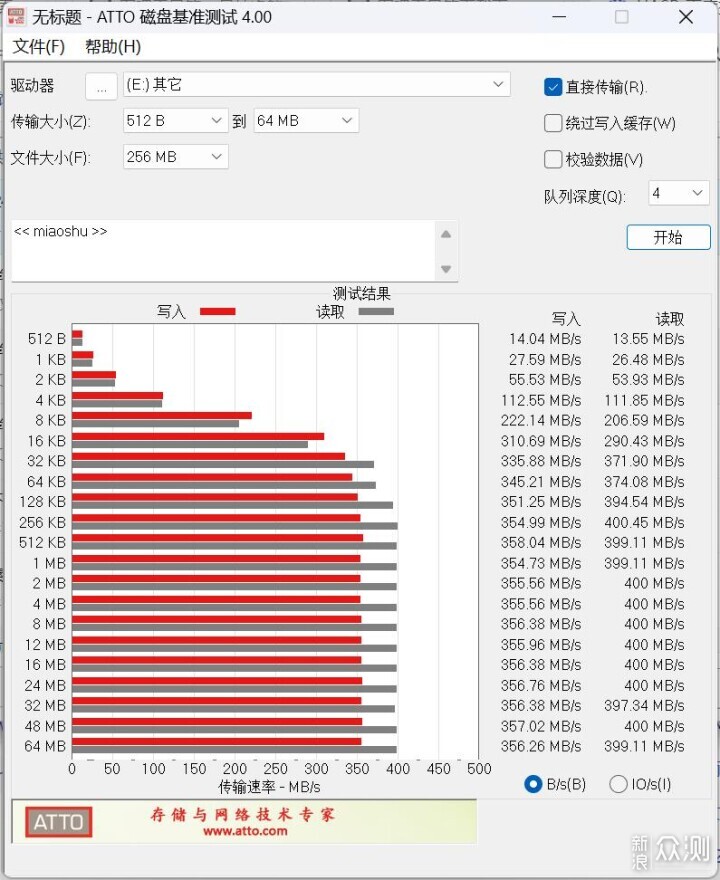Click the 128 KB row label in chart
Image resolution: width=720 pixels, height=880 pixels.
[42, 502]
